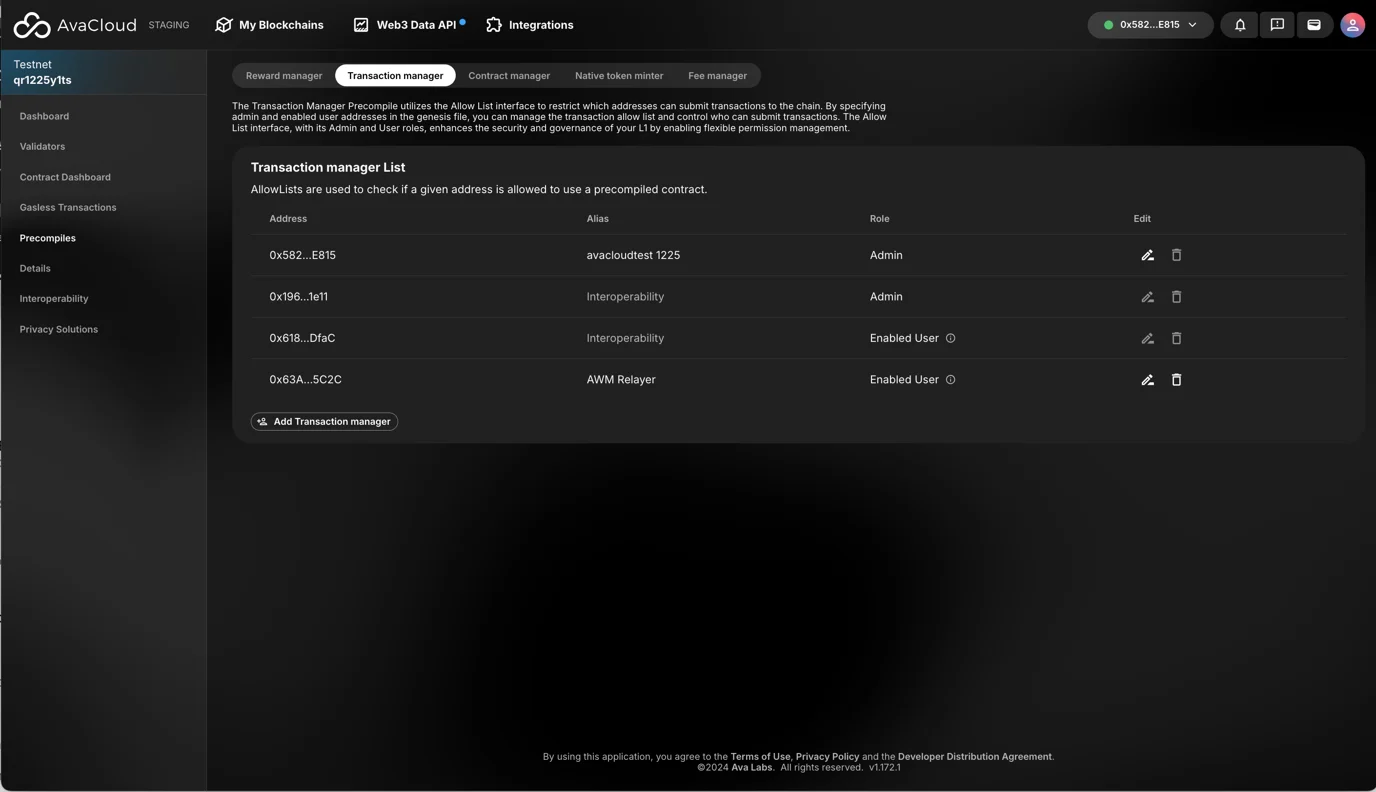Go to Validators in the sidebar
Screen dimensions: 1376x792
click(42, 147)
